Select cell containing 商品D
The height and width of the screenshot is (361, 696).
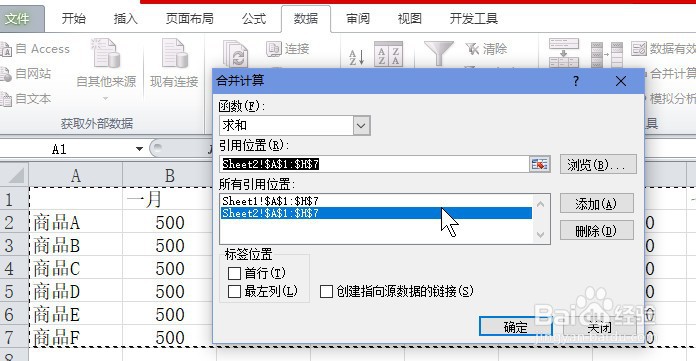pos(76,292)
